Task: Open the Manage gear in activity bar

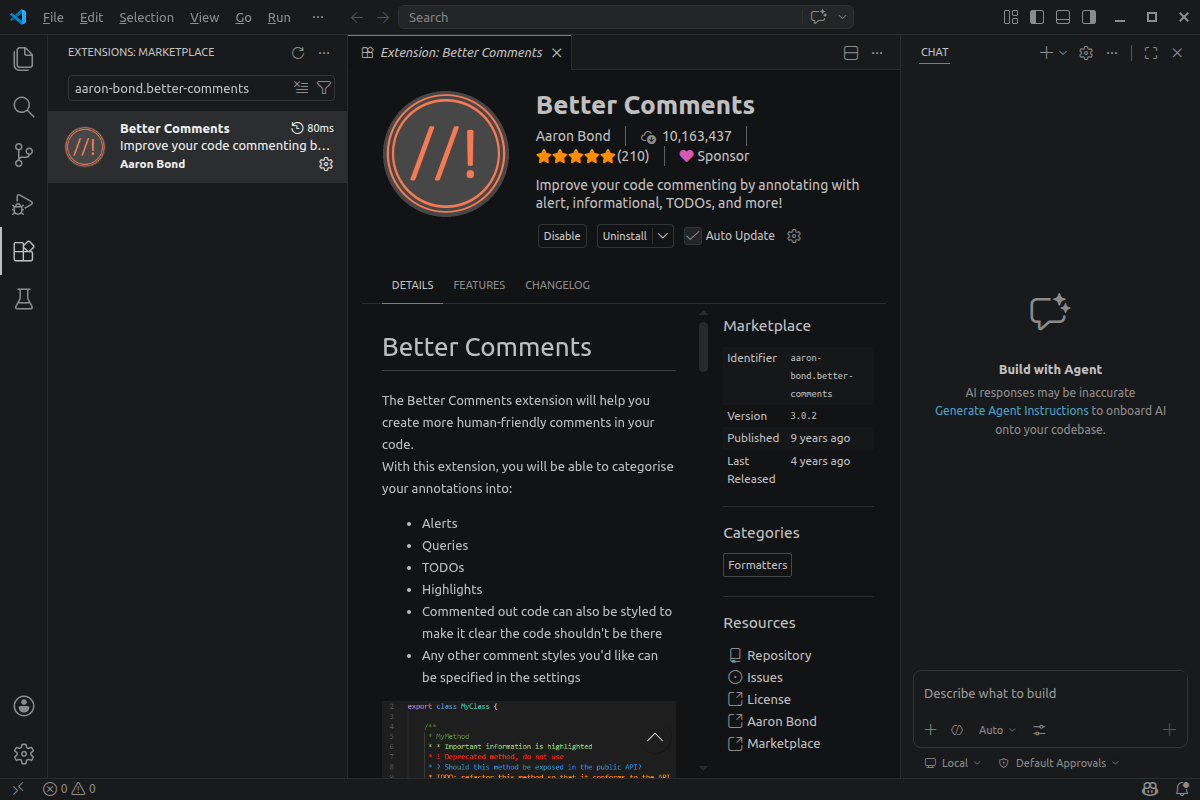Action: 24,754
